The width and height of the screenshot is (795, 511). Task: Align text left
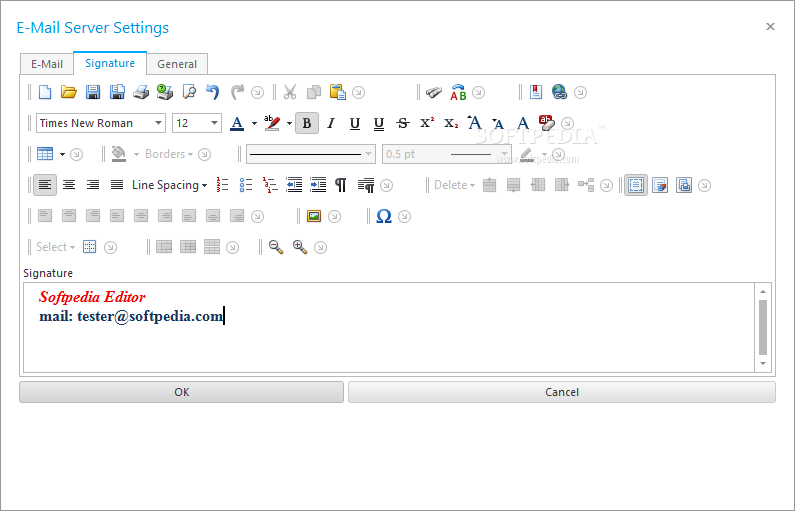coord(45,185)
